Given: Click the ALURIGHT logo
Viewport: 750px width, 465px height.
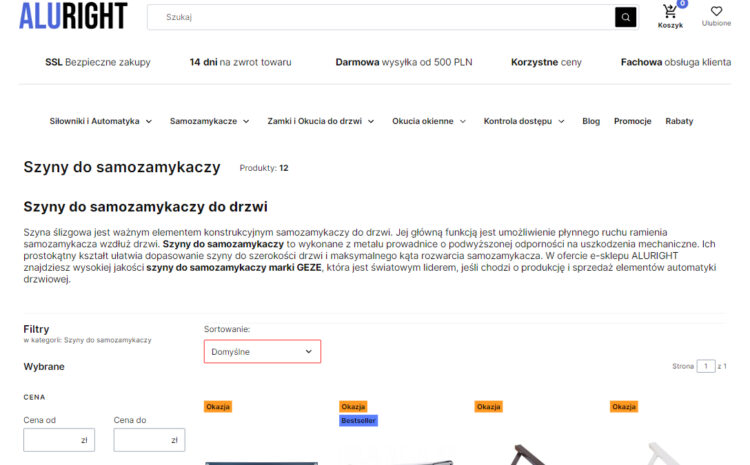Looking at the screenshot, I should (73, 16).
